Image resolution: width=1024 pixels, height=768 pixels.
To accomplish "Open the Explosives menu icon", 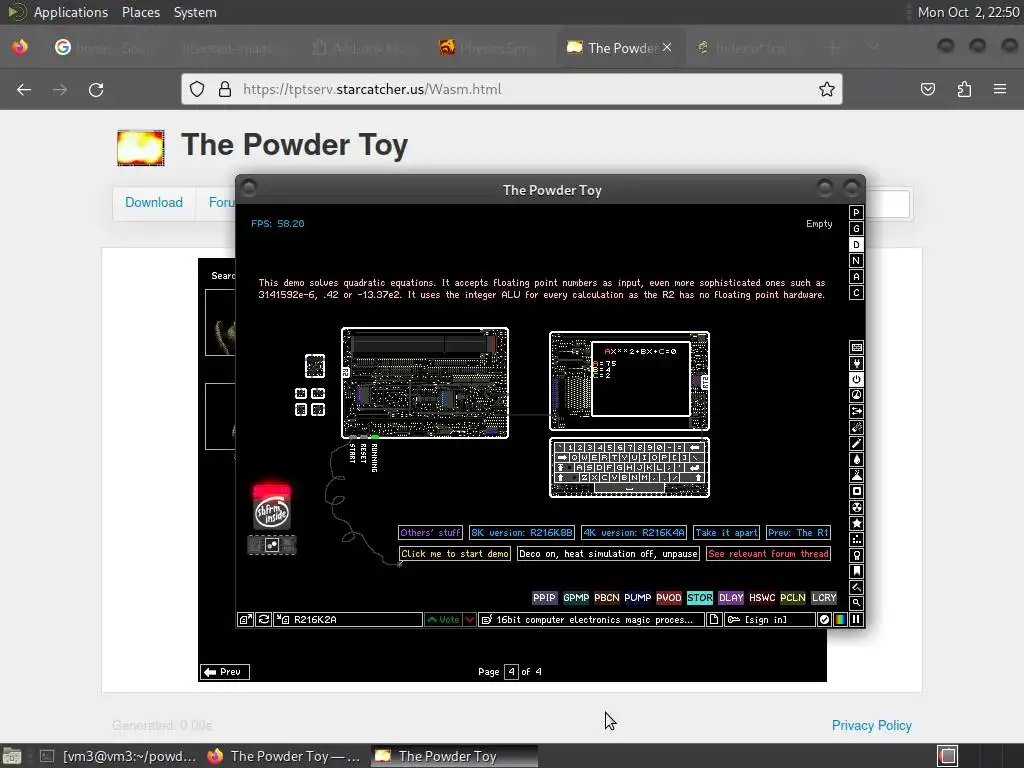I will [x=856, y=427].
